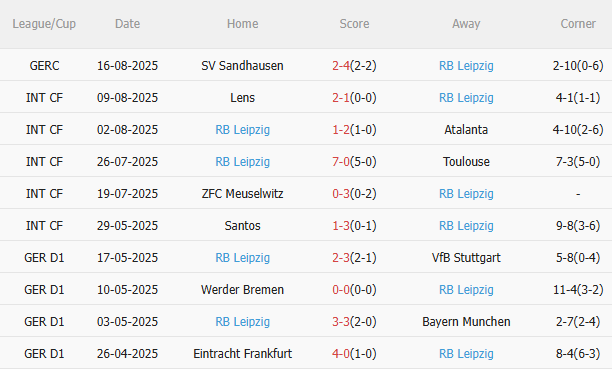Select the 2-4(2-2) score versus SV Sandhausen
612x377 pixels.
pos(354,66)
